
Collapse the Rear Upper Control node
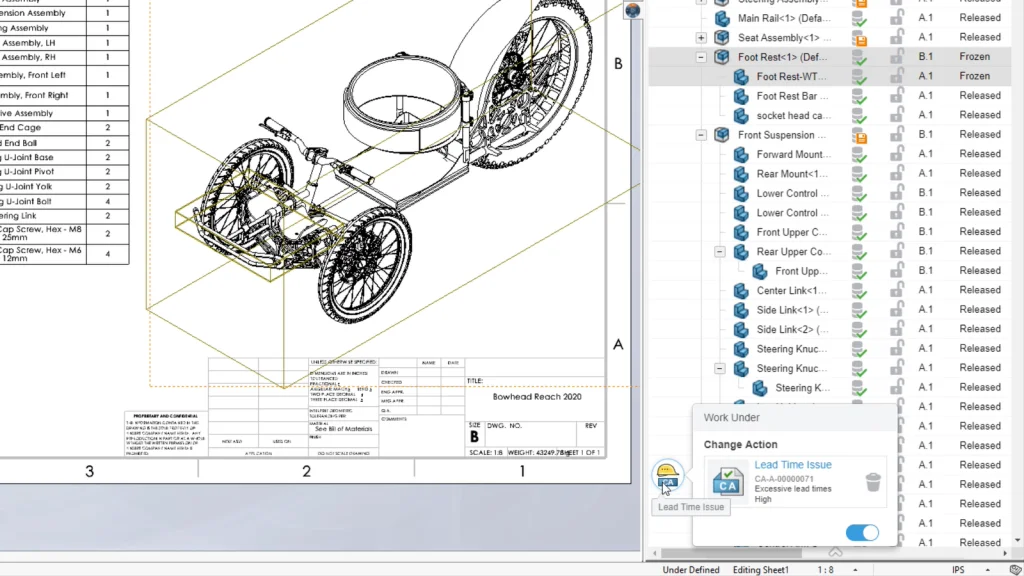point(720,252)
